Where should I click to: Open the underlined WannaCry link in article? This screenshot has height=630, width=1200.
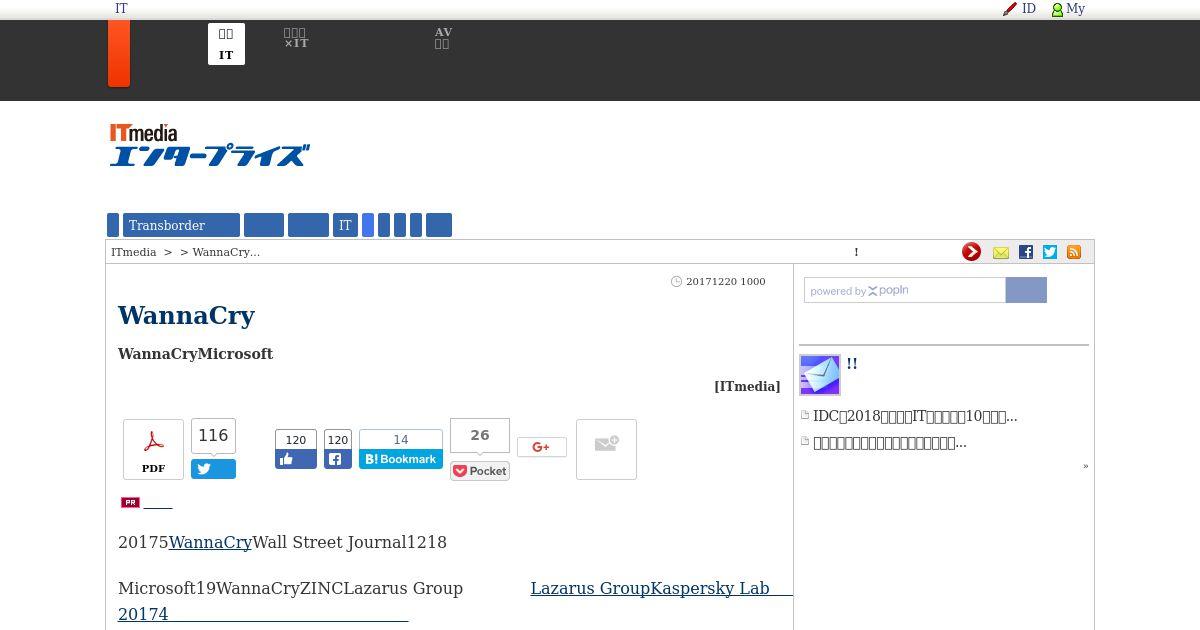tap(210, 542)
